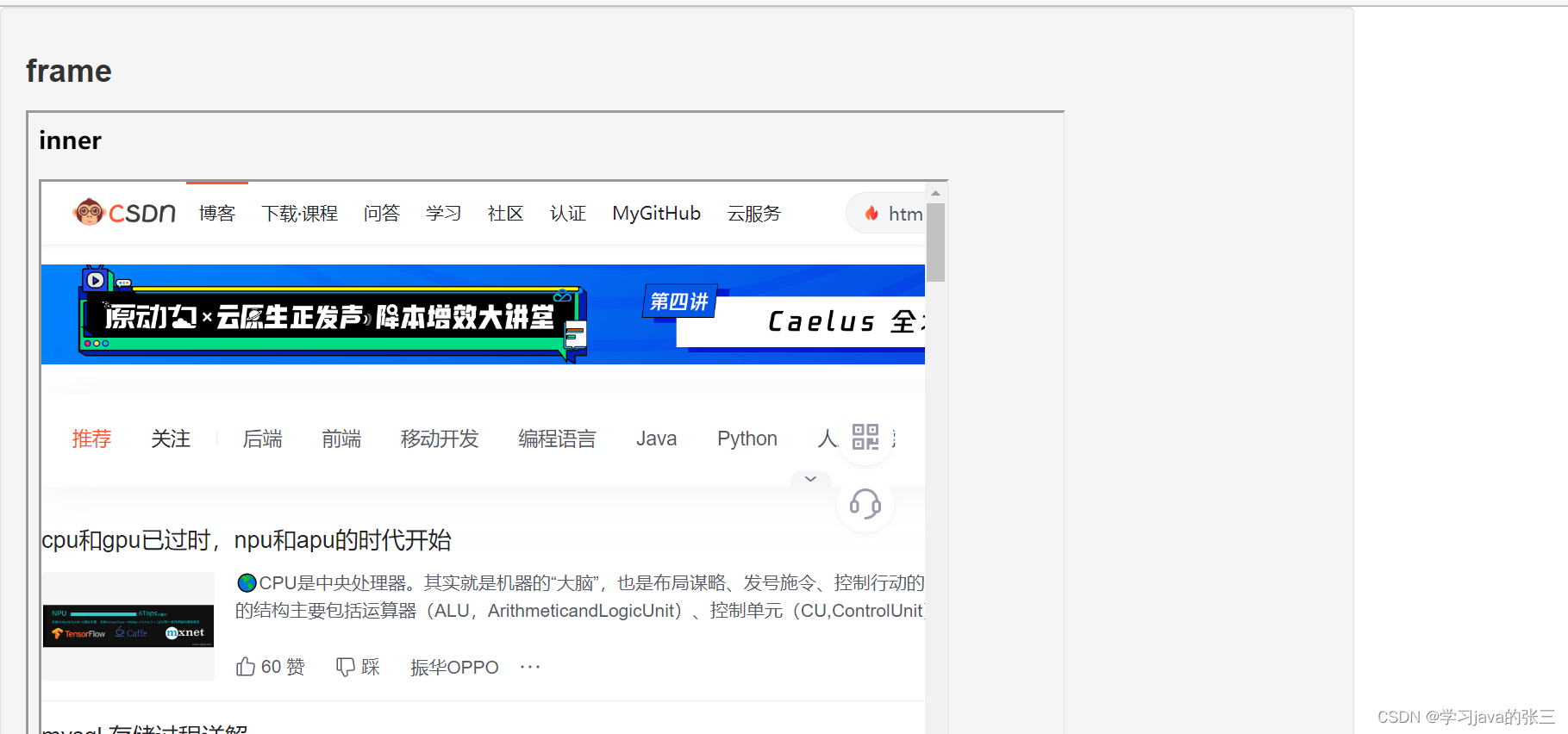Open the 社区 nav item
Viewport: 1568px width, 734px height.
pyautogui.click(x=506, y=214)
